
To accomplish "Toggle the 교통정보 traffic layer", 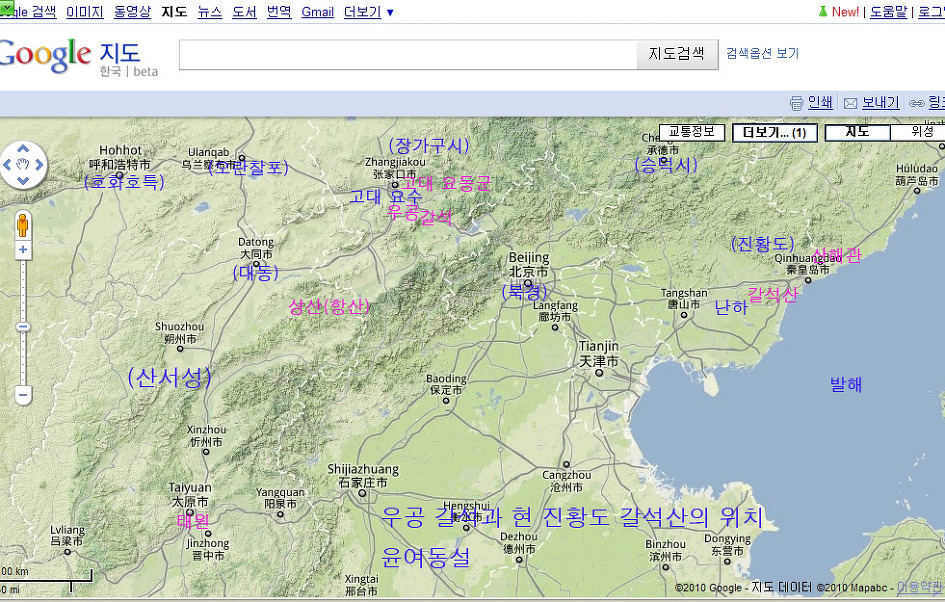I will point(692,132).
